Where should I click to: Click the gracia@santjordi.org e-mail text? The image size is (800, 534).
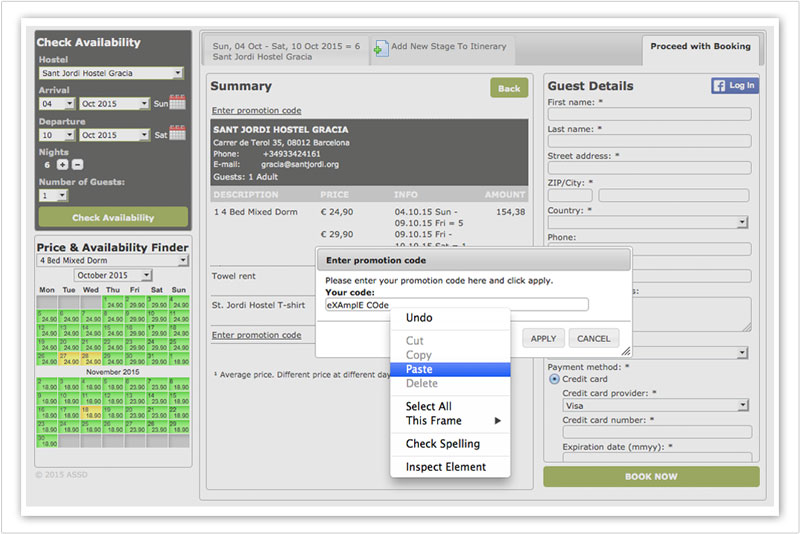(300, 165)
